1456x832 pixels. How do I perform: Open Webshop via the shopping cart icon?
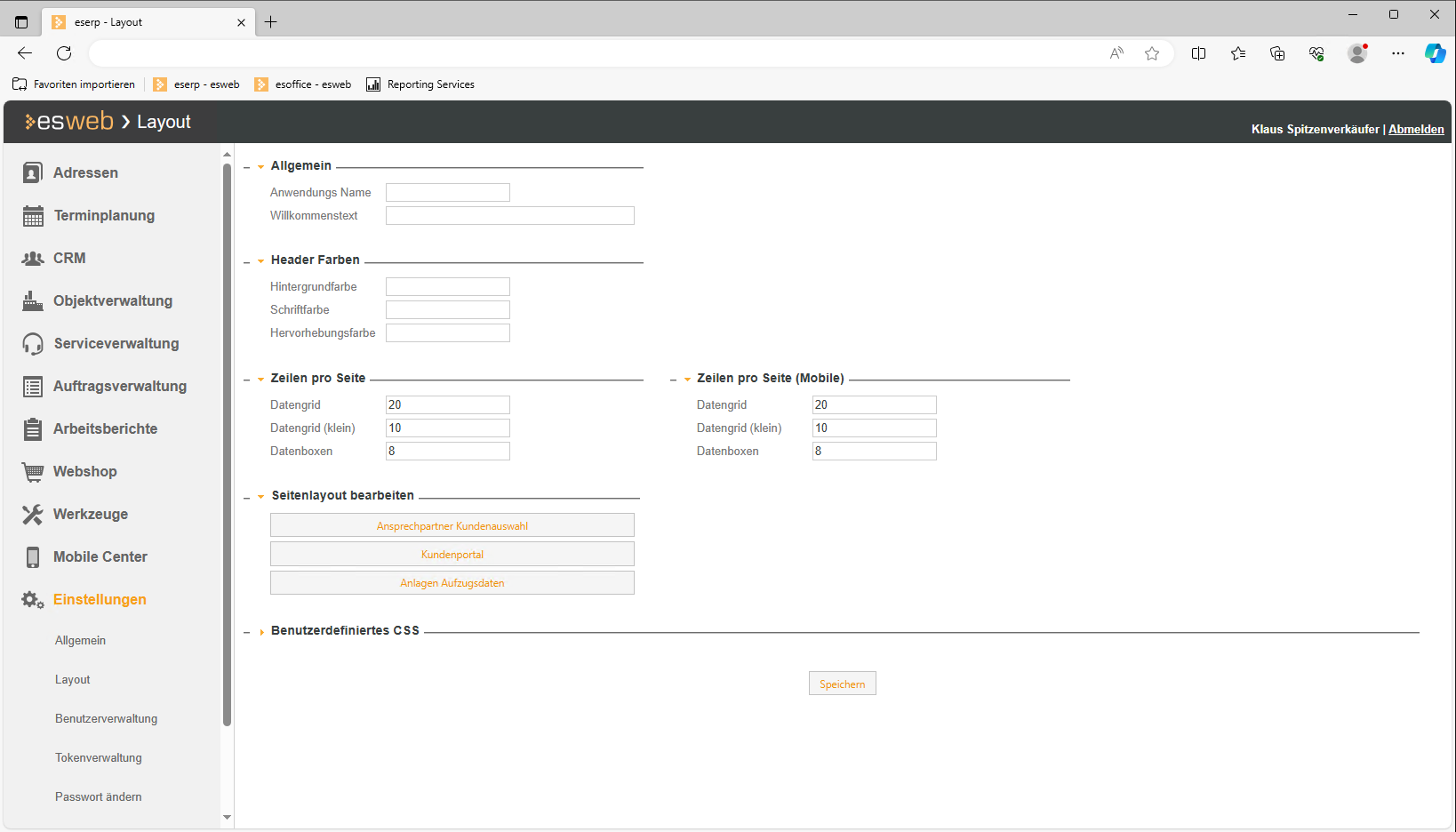[x=33, y=472]
